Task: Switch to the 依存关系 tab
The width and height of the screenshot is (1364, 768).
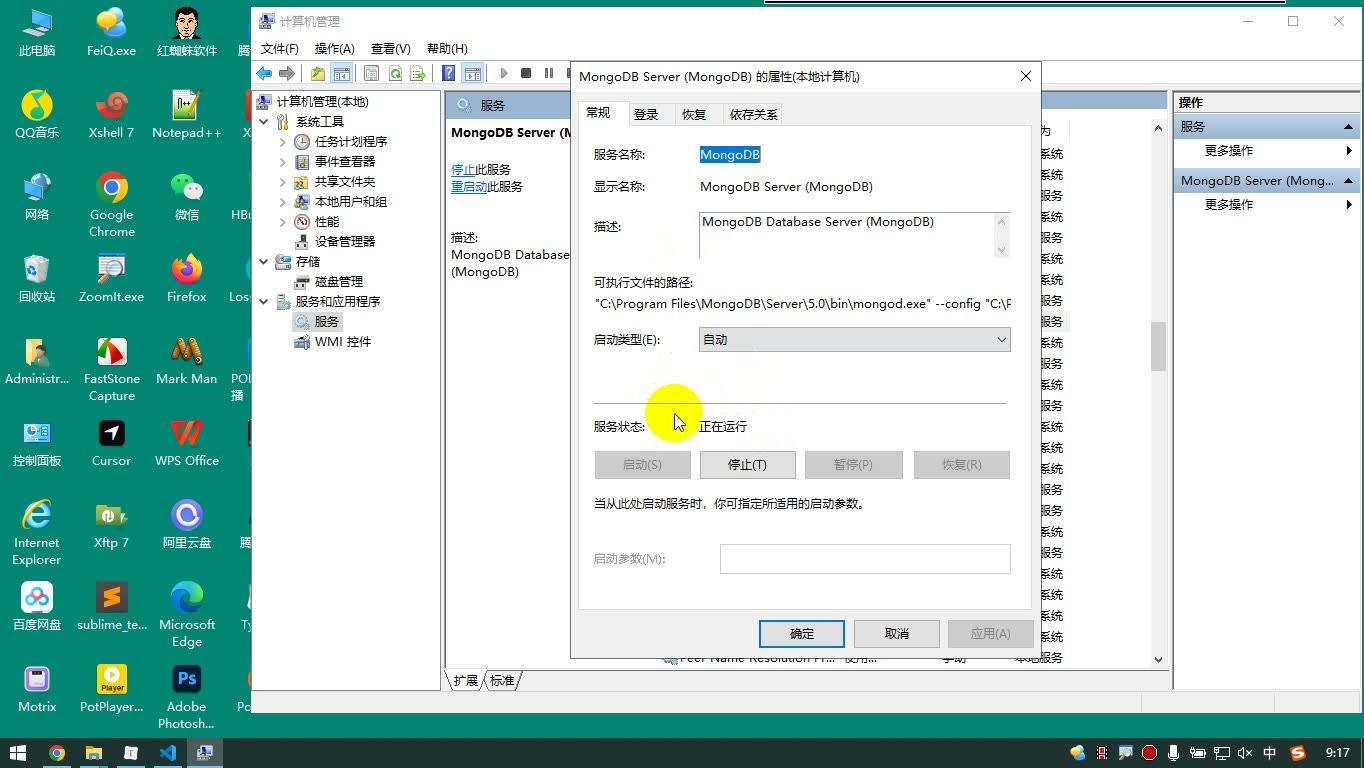Action: (x=753, y=115)
